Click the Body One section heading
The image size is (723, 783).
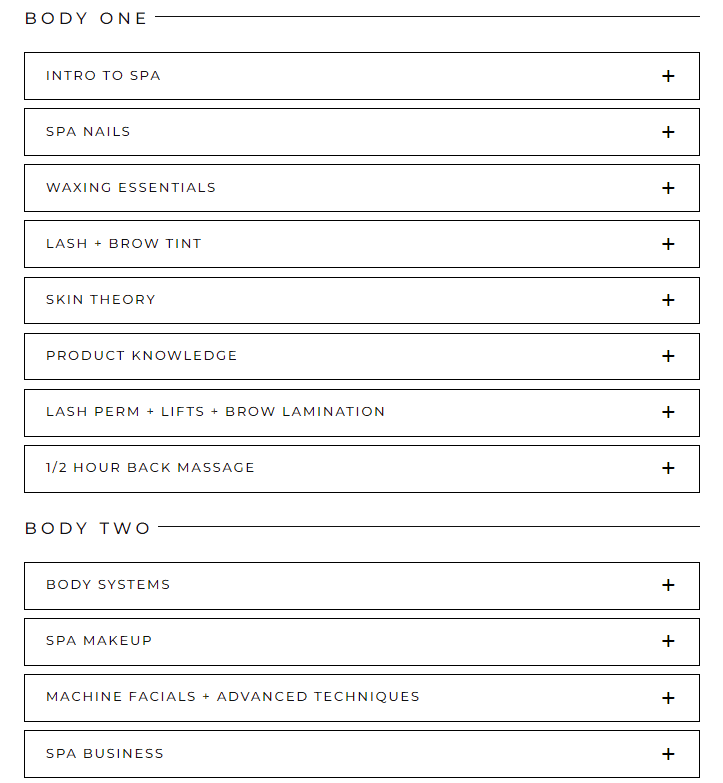pos(86,18)
